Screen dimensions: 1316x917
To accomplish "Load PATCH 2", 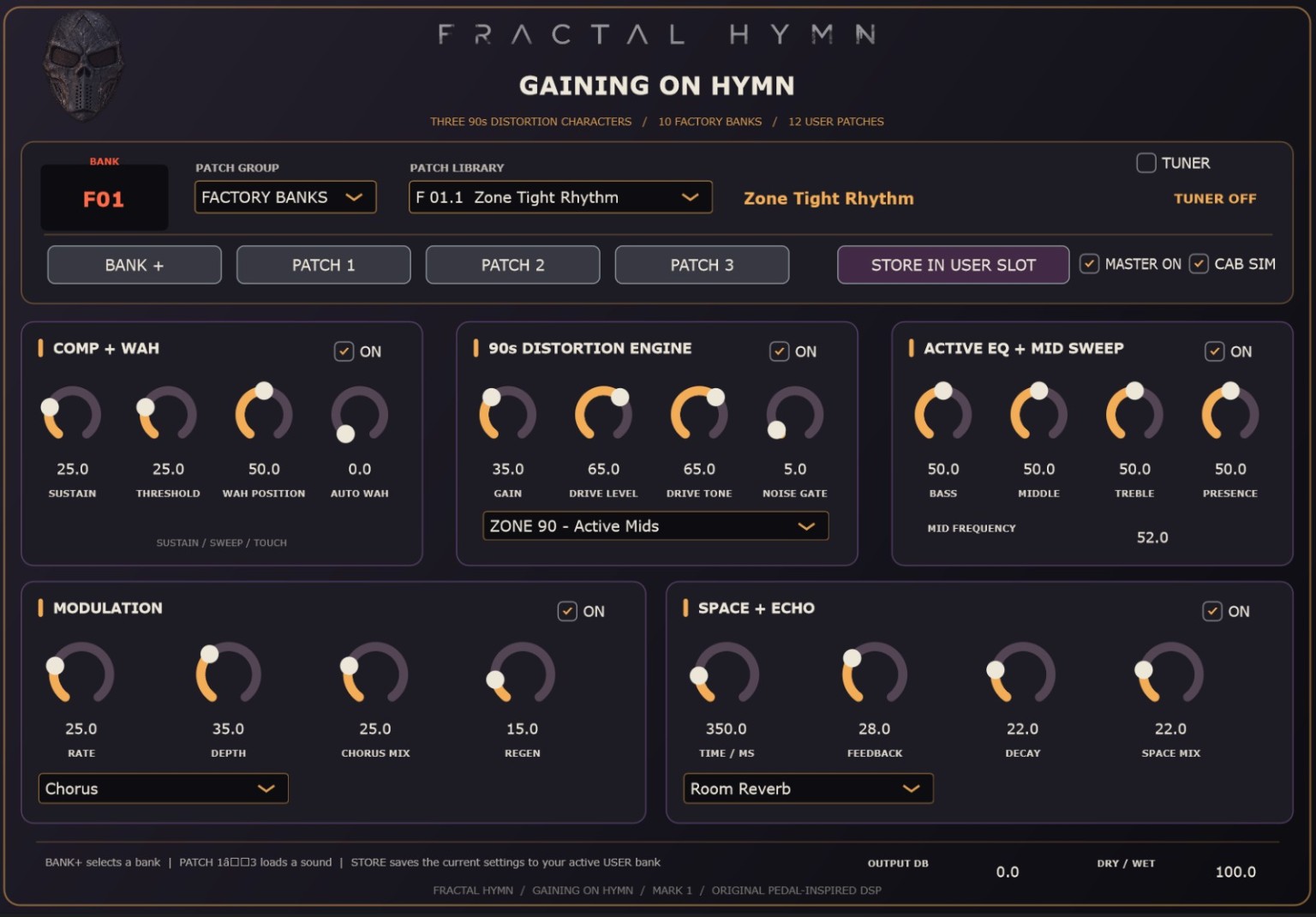I will point(513,265).
